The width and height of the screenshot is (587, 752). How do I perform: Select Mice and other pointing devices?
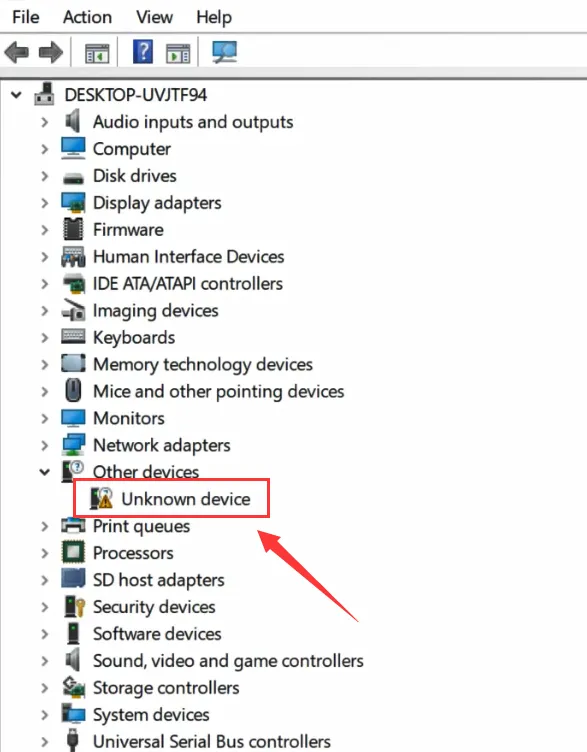pyautogui.click(x=219, y=391)
